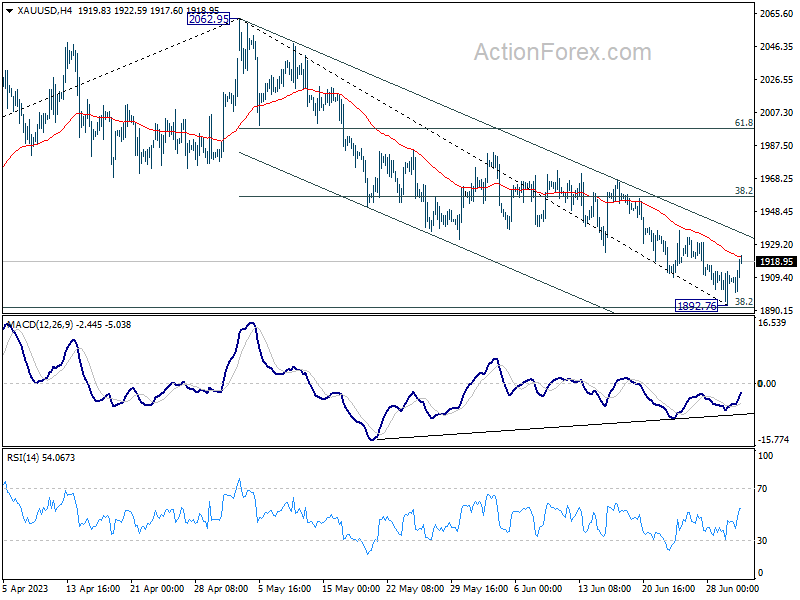Click the RSI(14) 54.0673 indicator label

pos(41,458)
